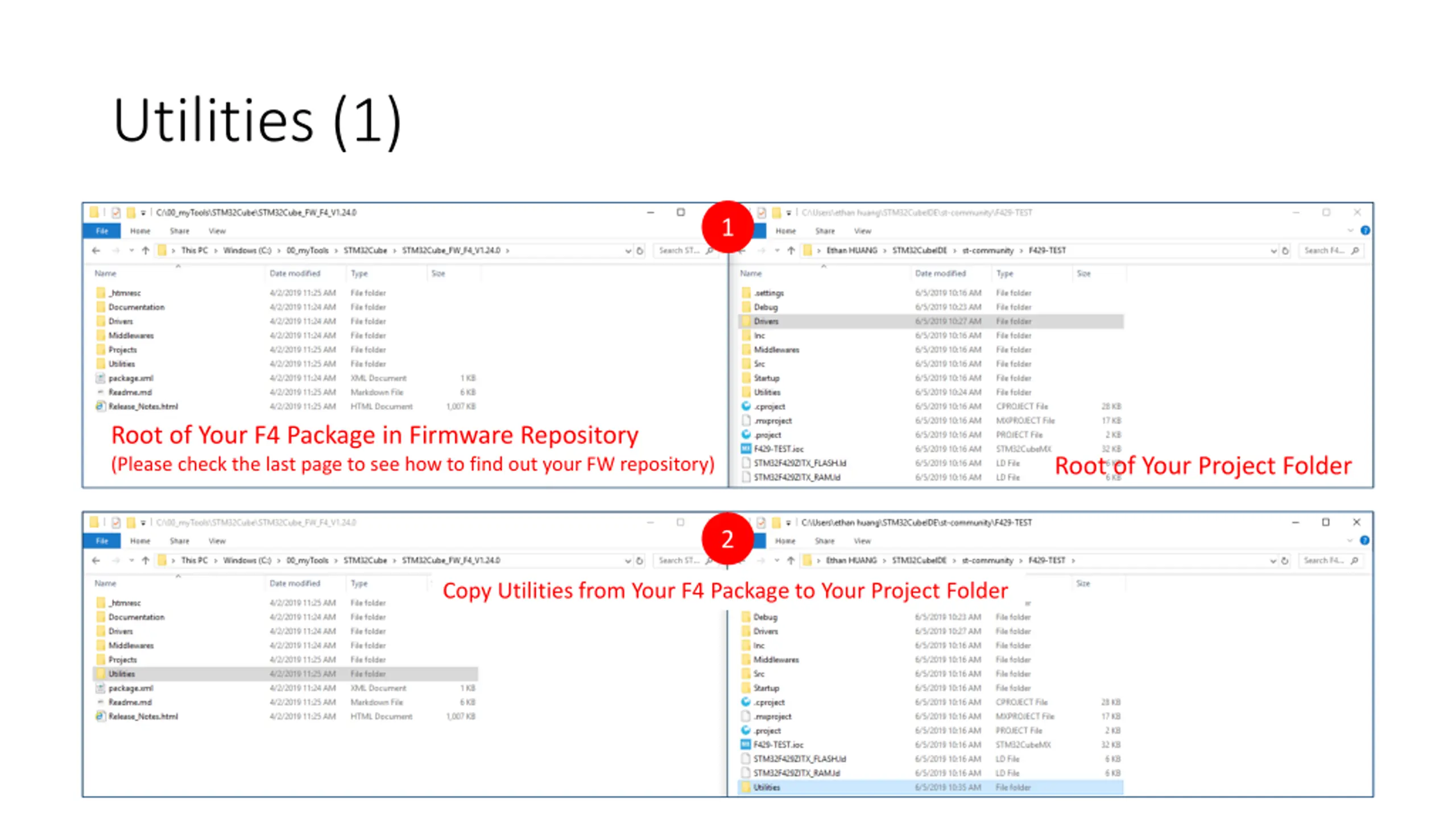This screenshot has width=1456, height=819.
Task: Go back using arrow in lower firmware window
Action: click(x=96, y=560)
